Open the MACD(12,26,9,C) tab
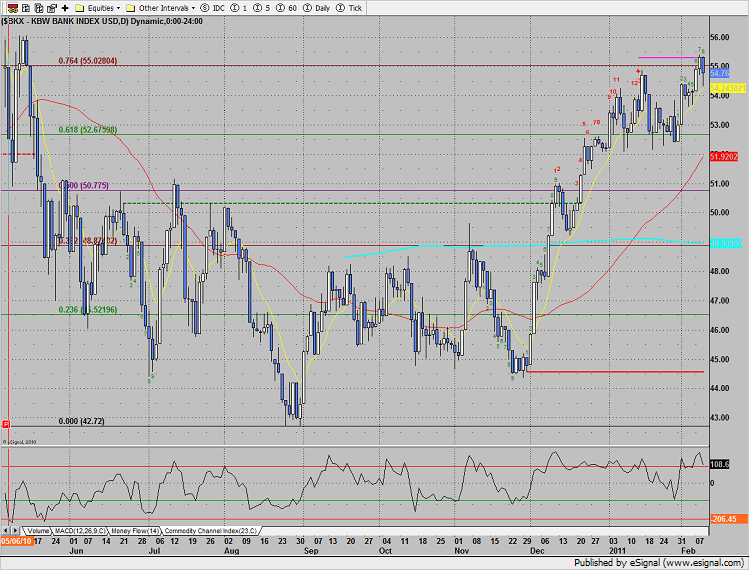The width and height of the screenshot is (749, 570). point(81,530)
